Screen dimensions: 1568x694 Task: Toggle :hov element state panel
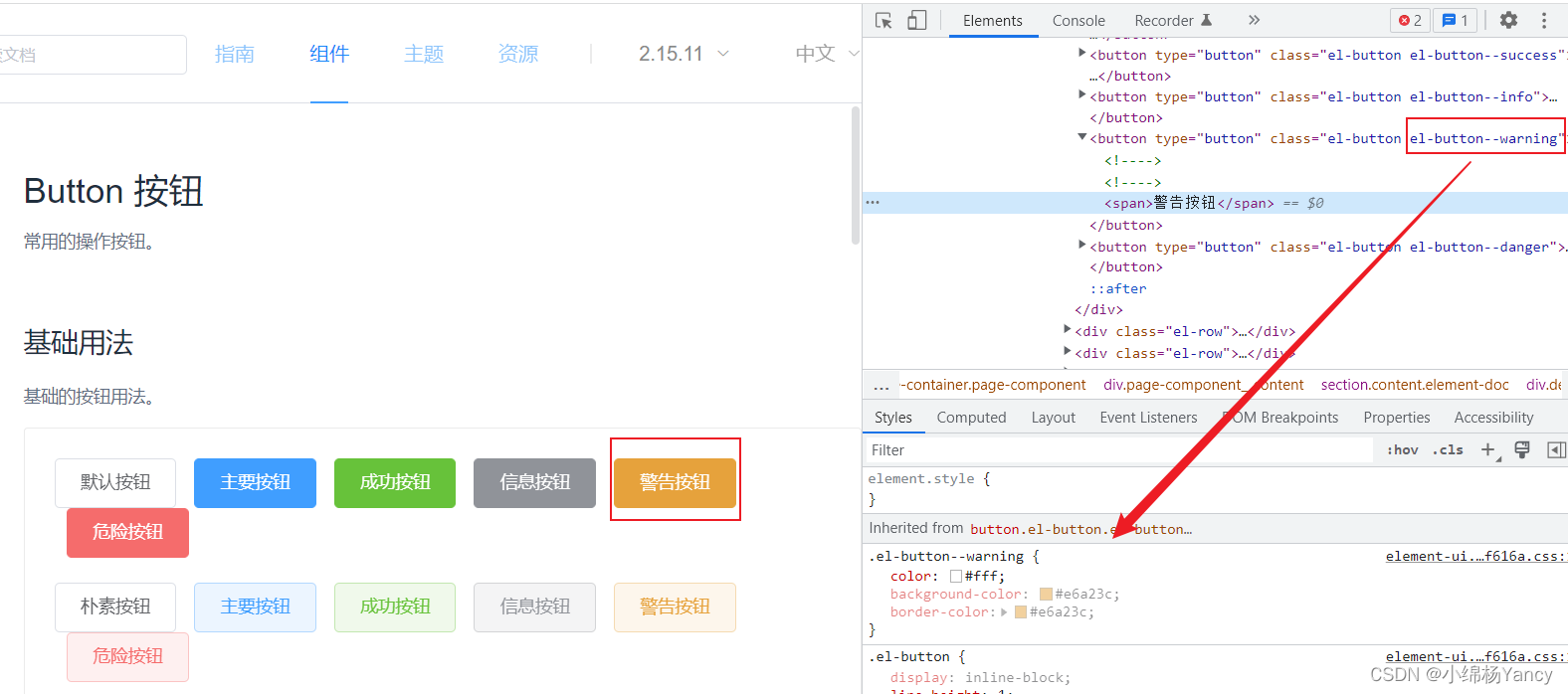coord(1403,449)
